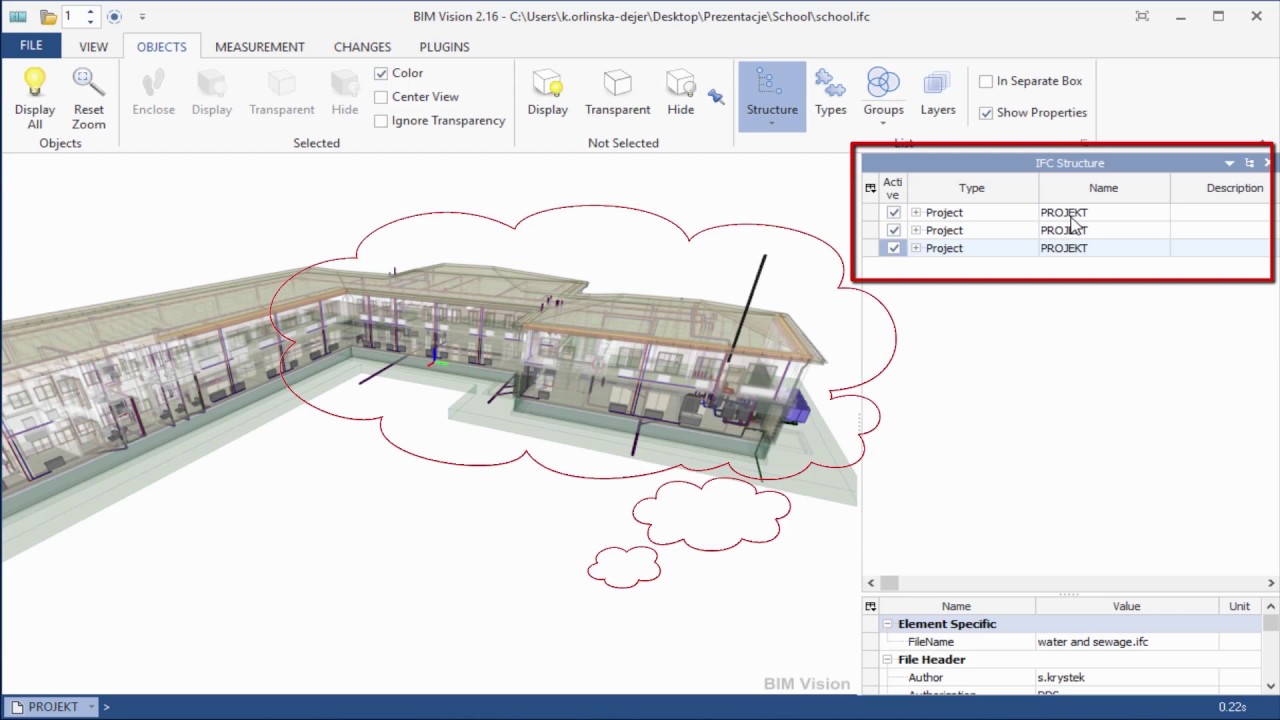Open the dropdown arrow under Groups
The width and height of the screenshot is (1280, 720).
pos(883,124)
